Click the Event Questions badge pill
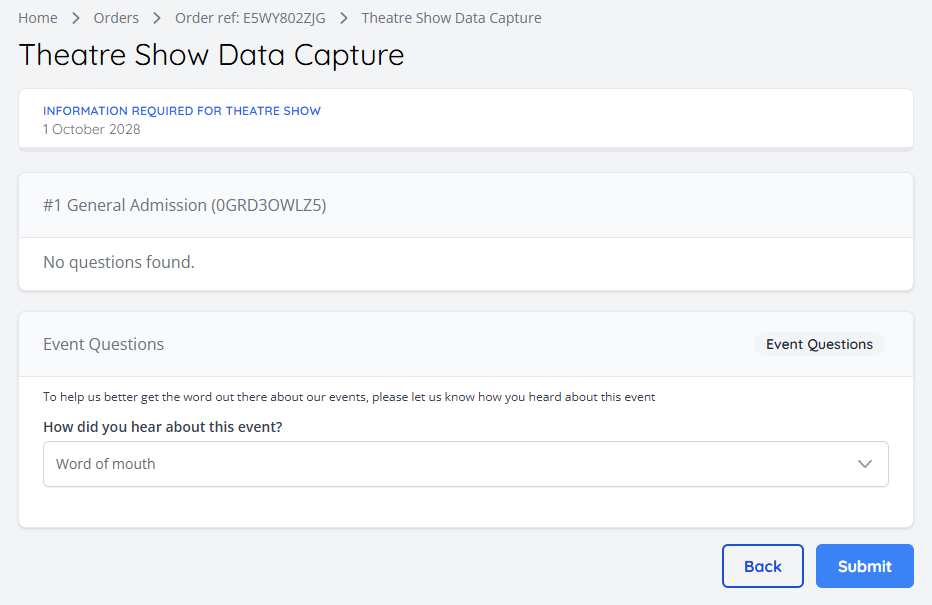932x605 pixels. [x=819, y=344]
